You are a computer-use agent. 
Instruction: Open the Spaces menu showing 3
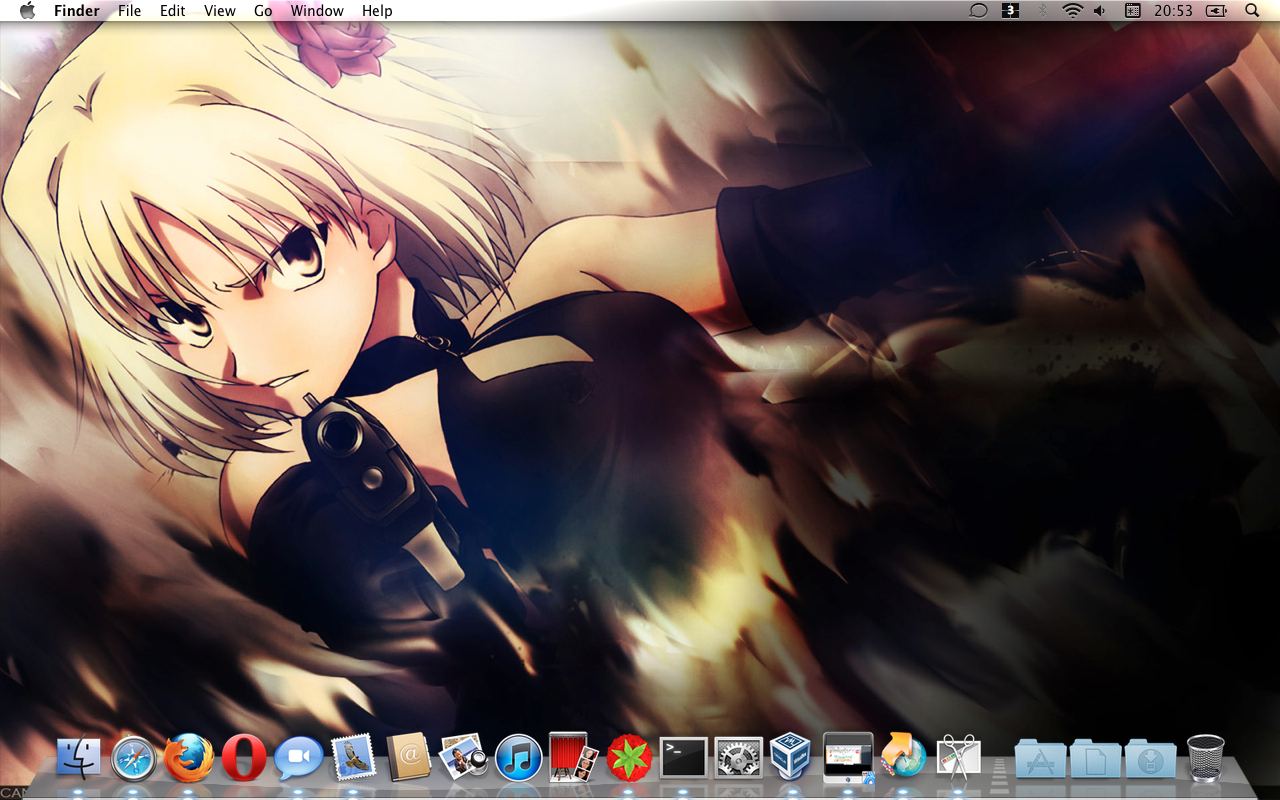coord(1010,11)
